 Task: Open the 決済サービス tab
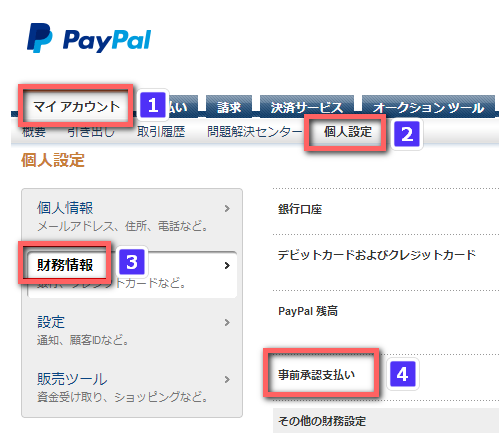(307, 107)
